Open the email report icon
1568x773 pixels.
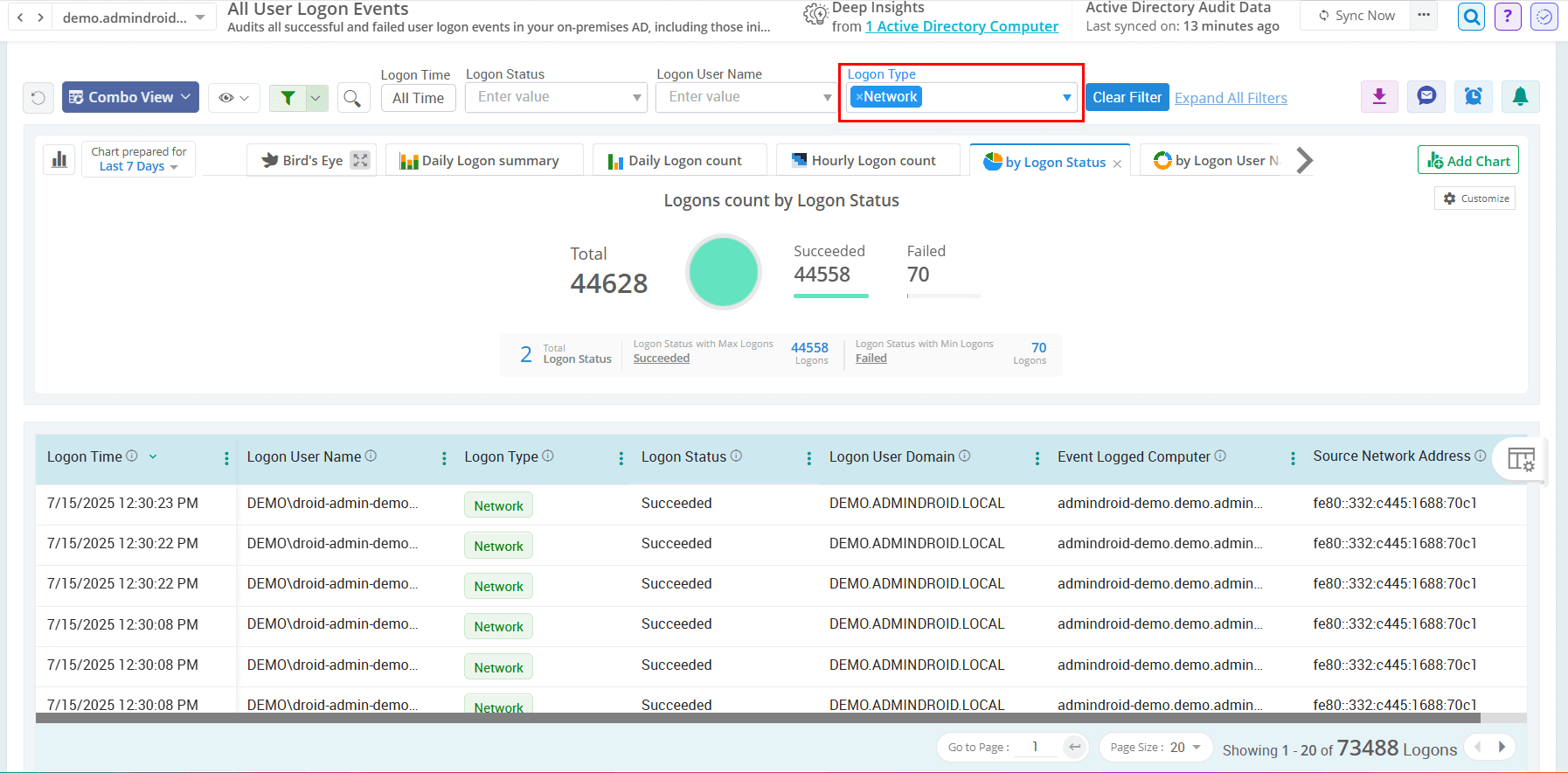(1426, 97)
